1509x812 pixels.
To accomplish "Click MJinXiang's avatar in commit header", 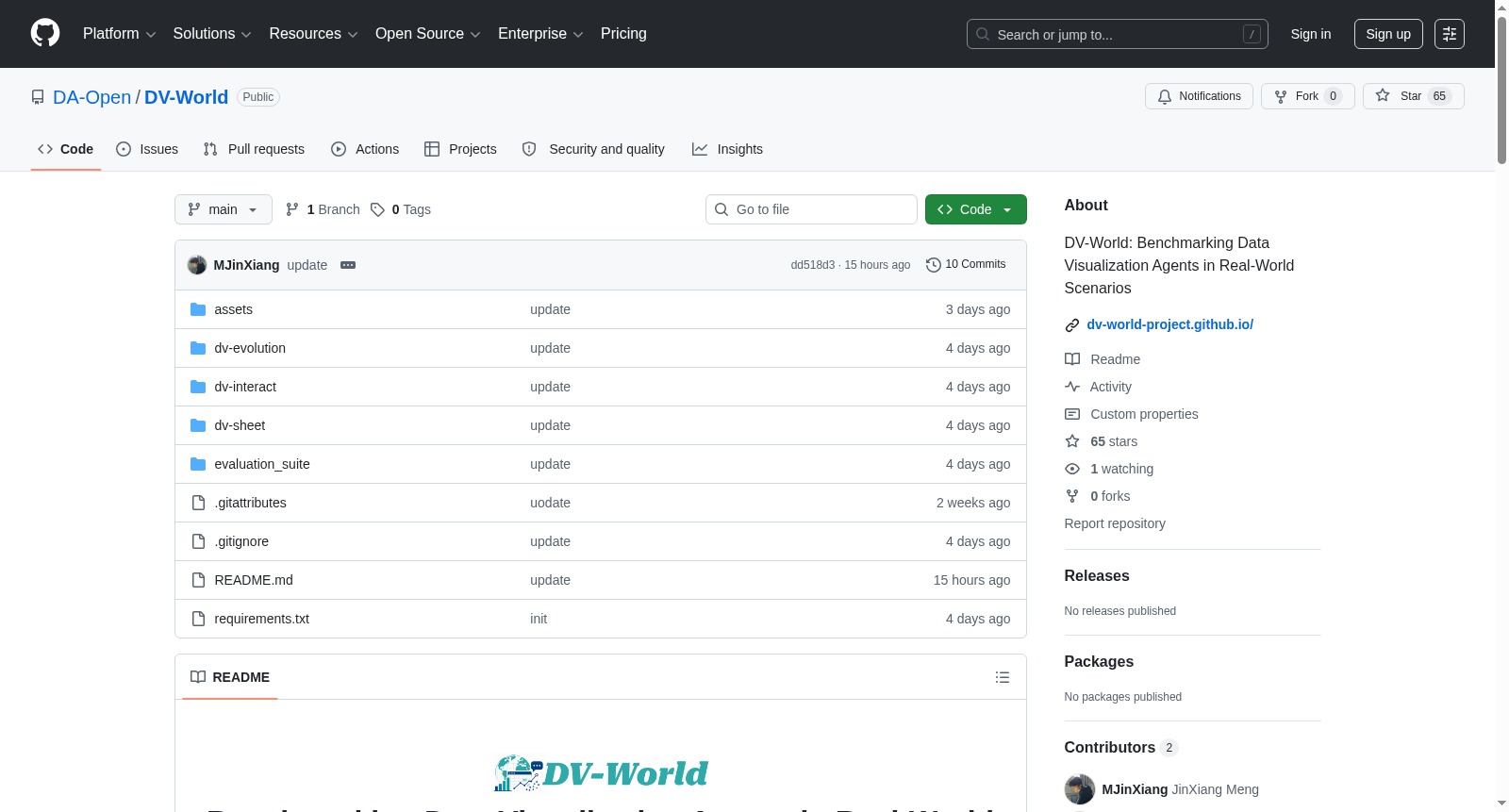I will [x=197, y=265].
